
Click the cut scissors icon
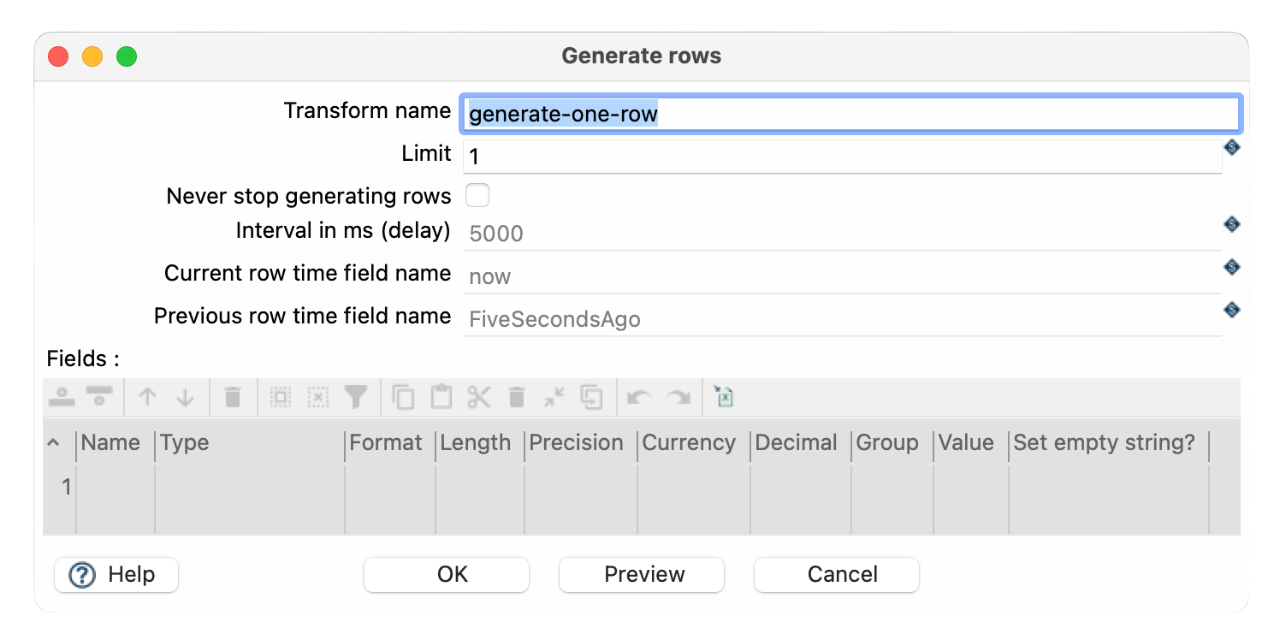[479, 397]
